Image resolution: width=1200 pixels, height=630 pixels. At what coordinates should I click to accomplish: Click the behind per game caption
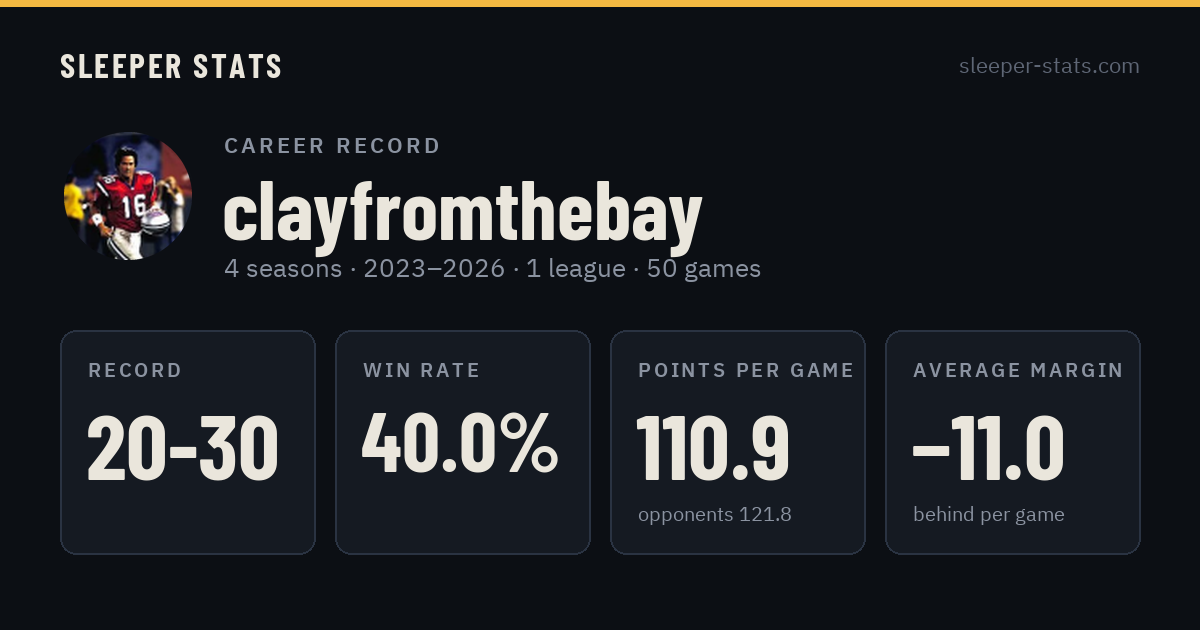(989, 515)
